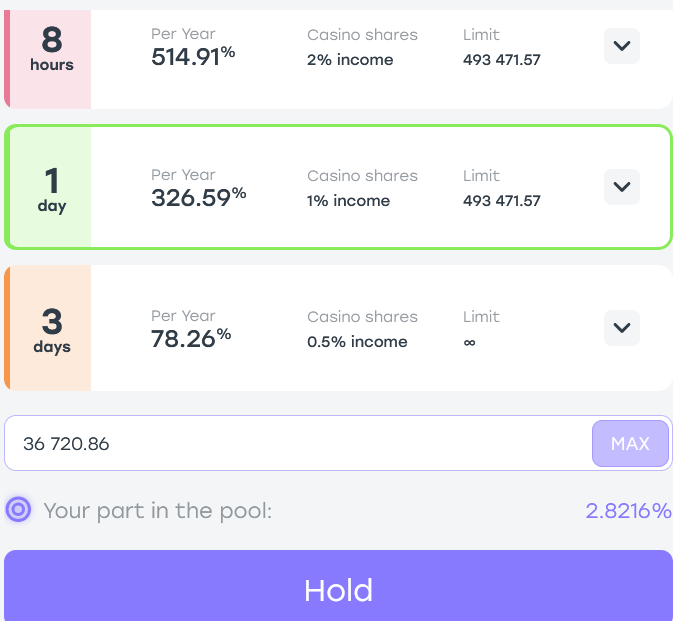
Task: Click the 514.91% per year rate
Action: (x=193, y=56)
